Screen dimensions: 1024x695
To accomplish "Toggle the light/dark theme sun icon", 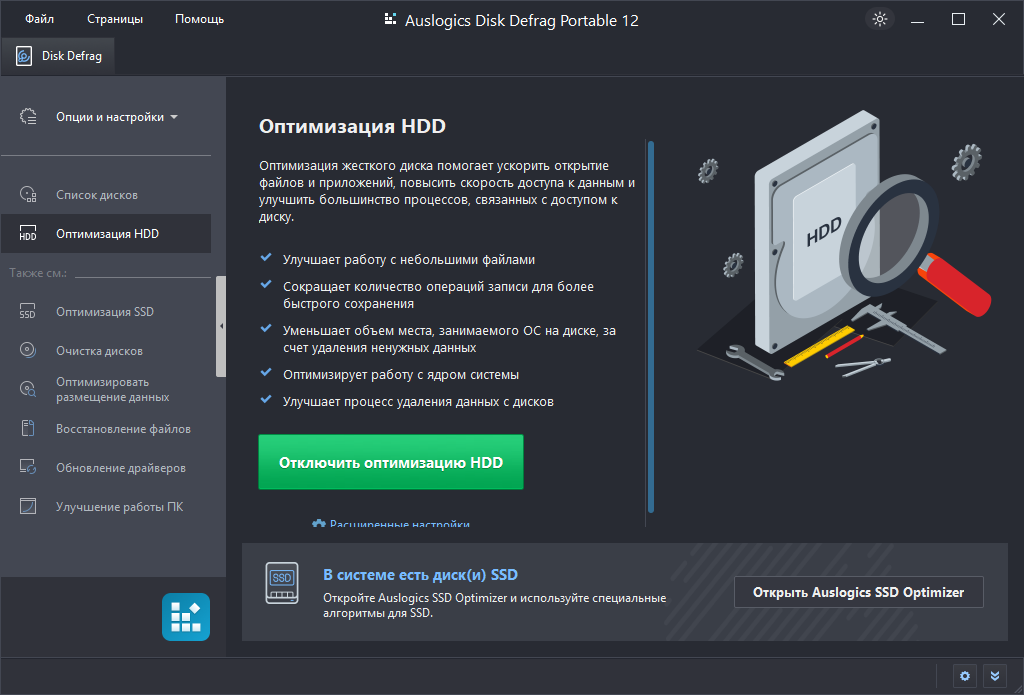I will 880,19.
